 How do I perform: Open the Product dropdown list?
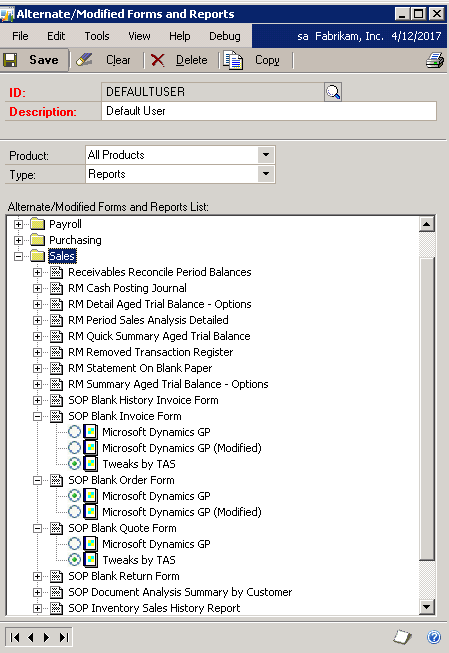[266, 155]
